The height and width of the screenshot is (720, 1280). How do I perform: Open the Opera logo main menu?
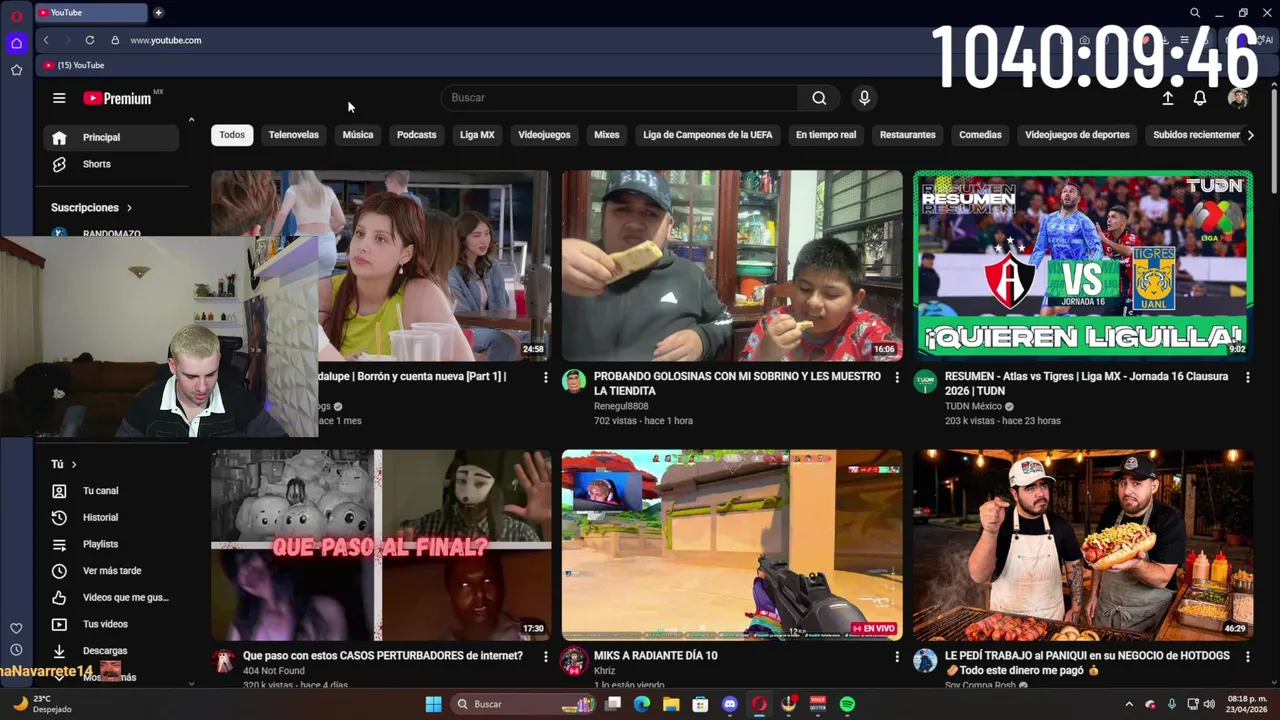(x=16, y=16)
